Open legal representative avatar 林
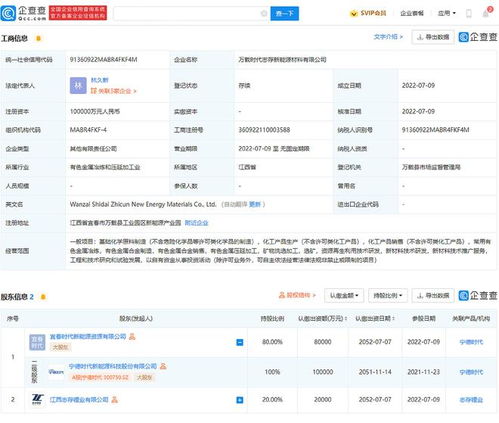 (x=78, y=85)
